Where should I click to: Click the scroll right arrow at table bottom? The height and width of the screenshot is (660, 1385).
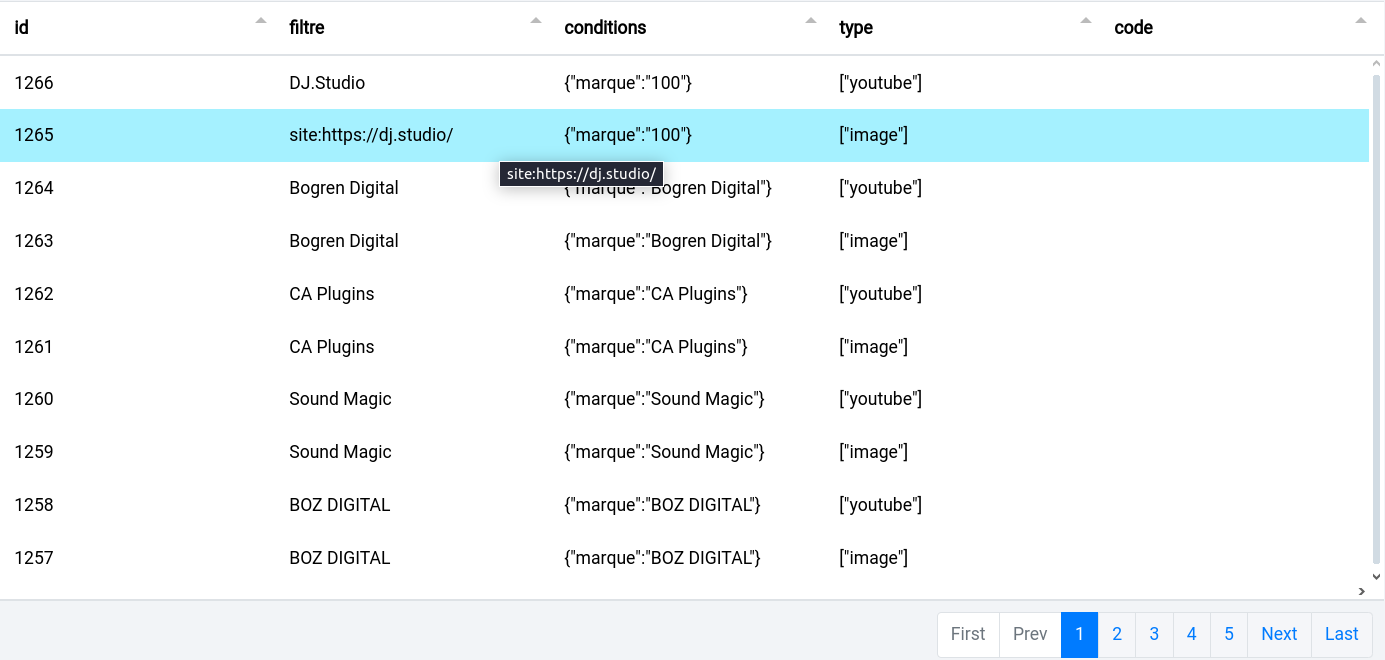[x=1361, y=591]
